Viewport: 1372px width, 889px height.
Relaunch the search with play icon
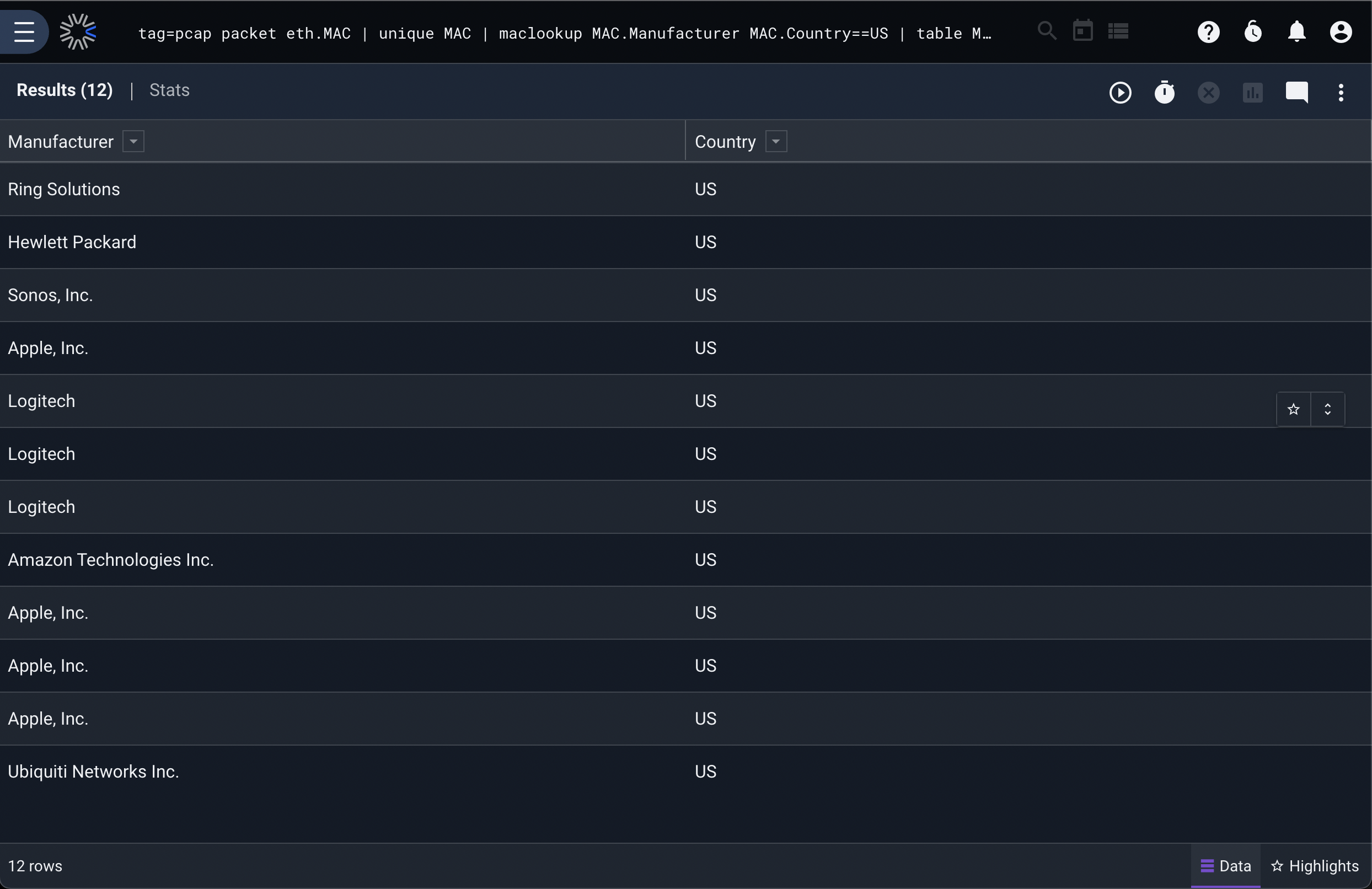[1120, 92]
